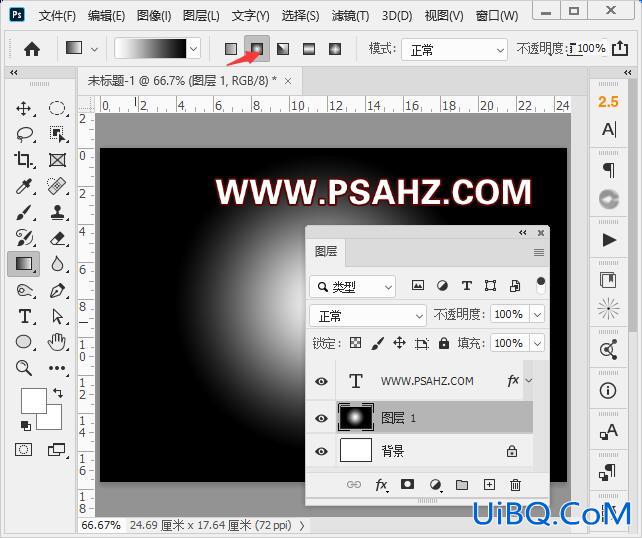
Task: Select the Object Selection tool
Action: point(57,134)
